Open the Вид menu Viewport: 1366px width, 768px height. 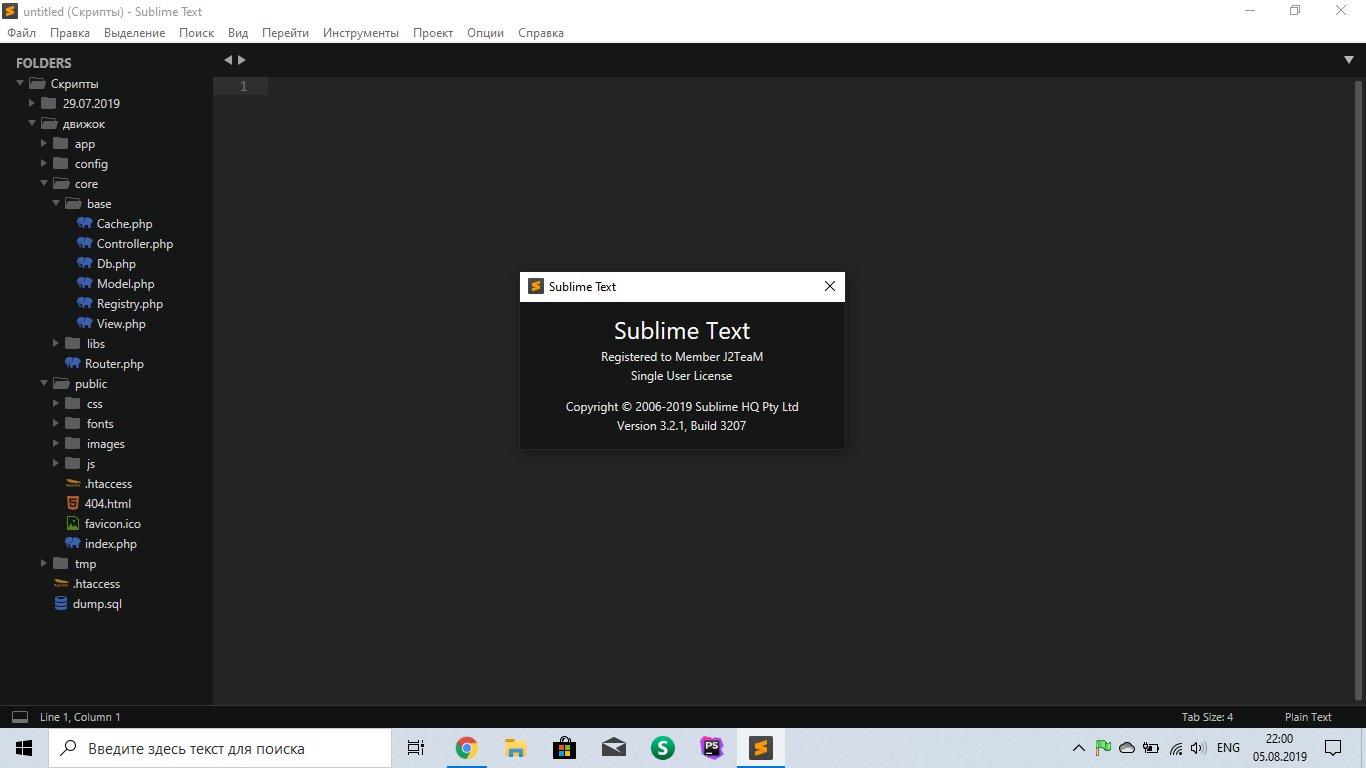pyautogui.click(x=238, y=33)
